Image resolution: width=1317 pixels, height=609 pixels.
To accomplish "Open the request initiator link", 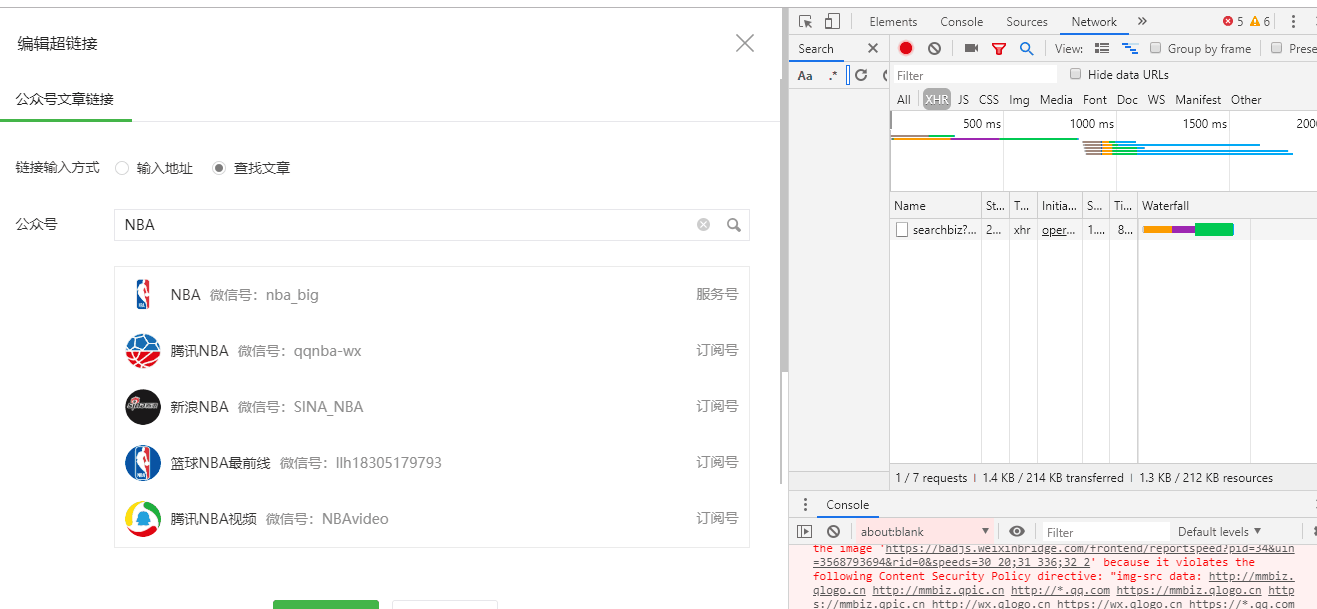I will point(1059,230).
